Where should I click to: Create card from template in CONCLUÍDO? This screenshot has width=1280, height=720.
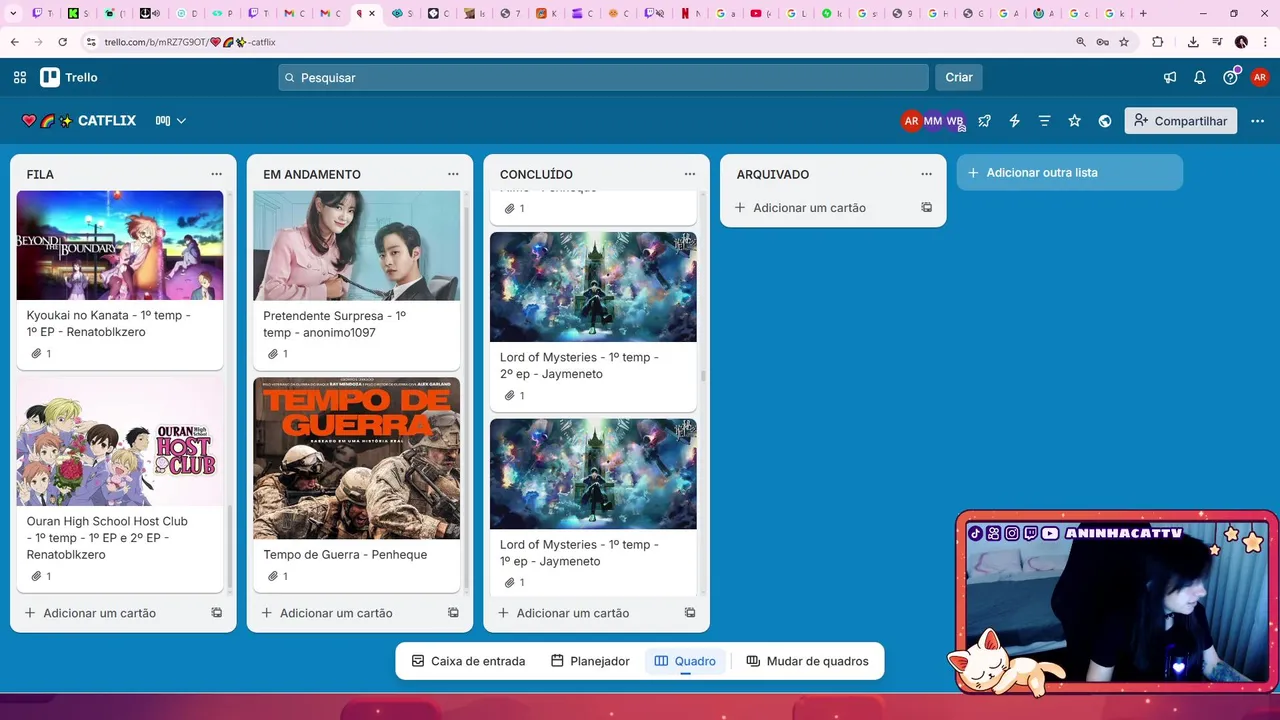690,613
